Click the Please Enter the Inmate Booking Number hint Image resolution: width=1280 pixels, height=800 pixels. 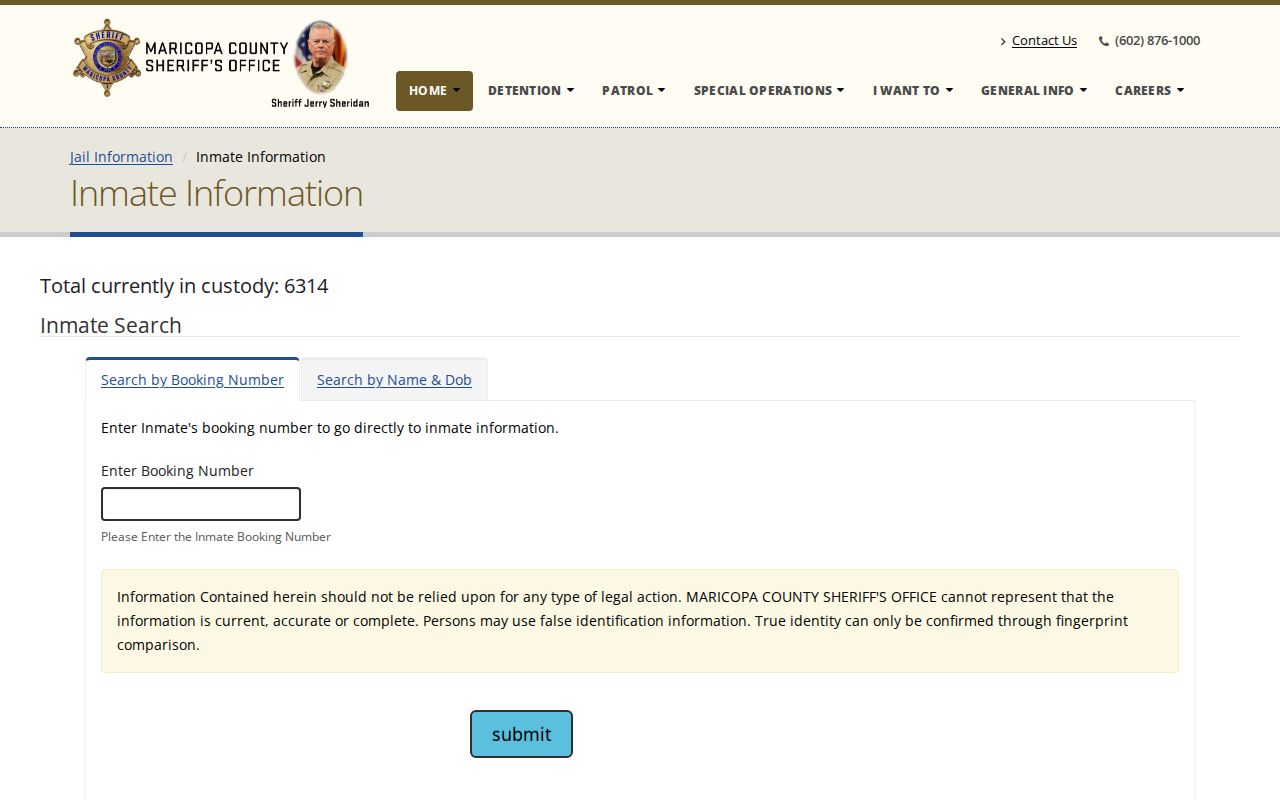(216, 537)
